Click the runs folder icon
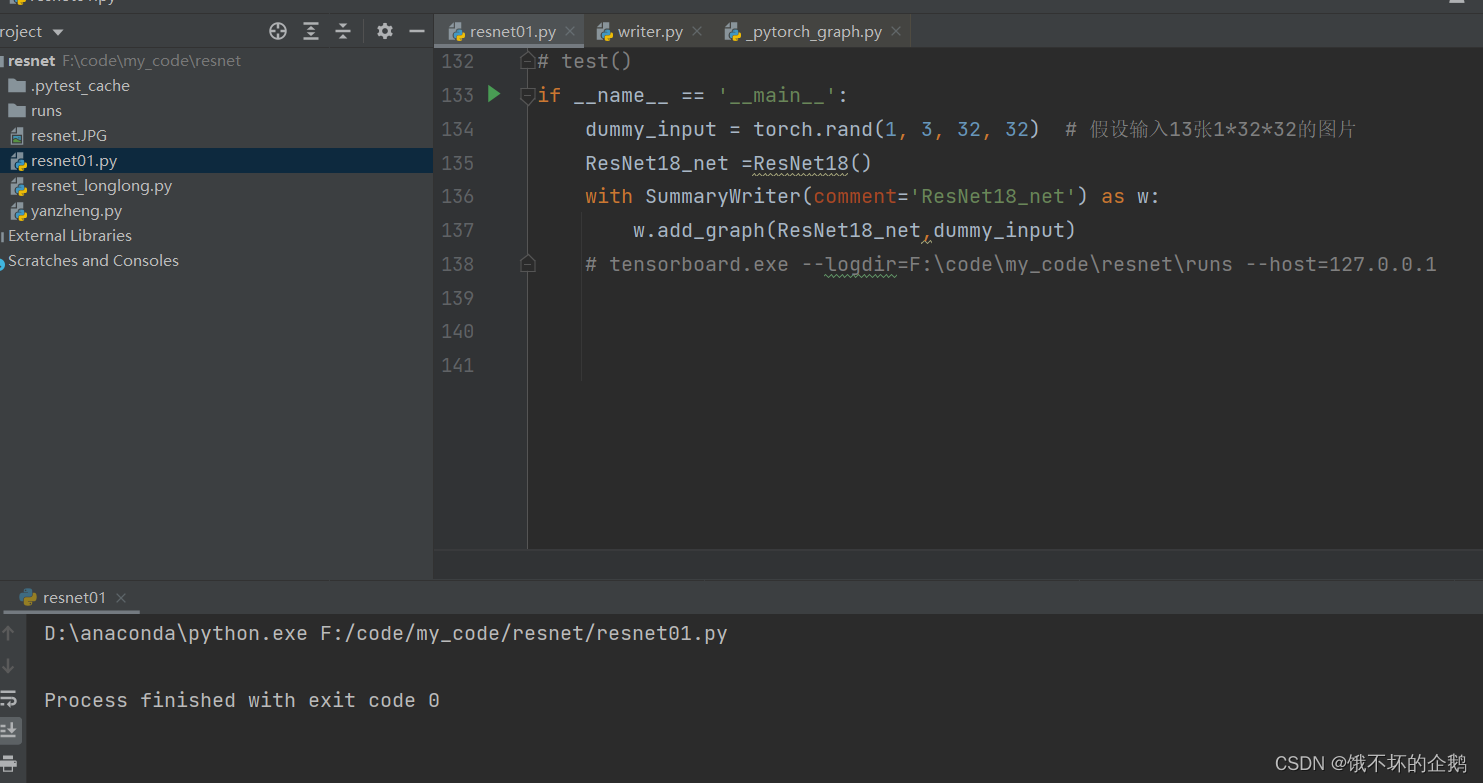Image resolution: width=1483 pixels, height=783 pixels. (x=17, y=110)
